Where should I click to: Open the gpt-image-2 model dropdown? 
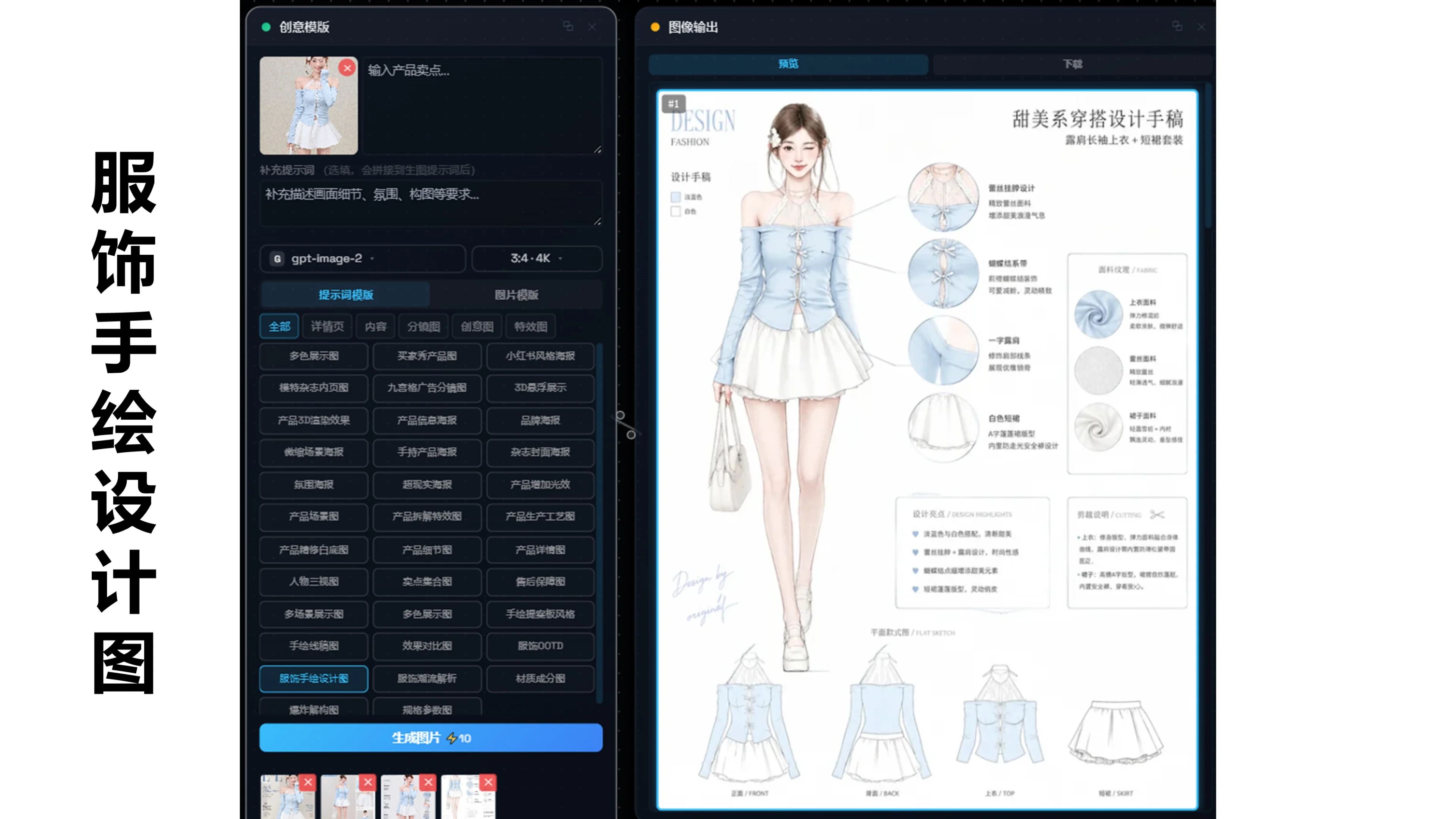pos(362,258)
